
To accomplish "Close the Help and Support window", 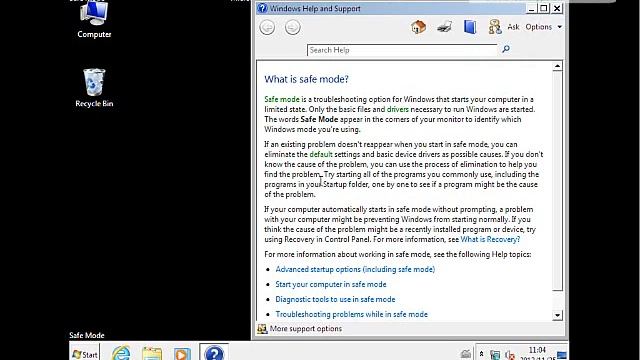I will (x=557, y=9).
